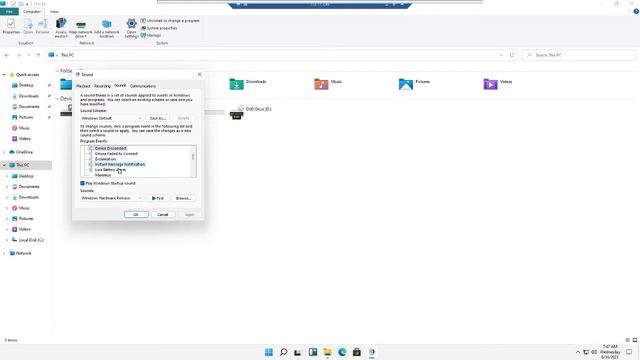
Task: Select Low Battery Alarm event
Action: click(x=110, y=169)
